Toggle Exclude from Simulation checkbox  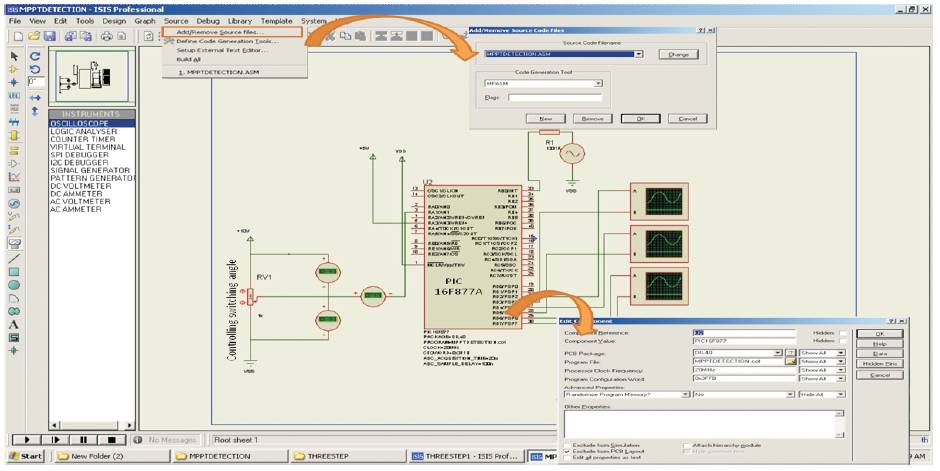click(x=567, y=445)
